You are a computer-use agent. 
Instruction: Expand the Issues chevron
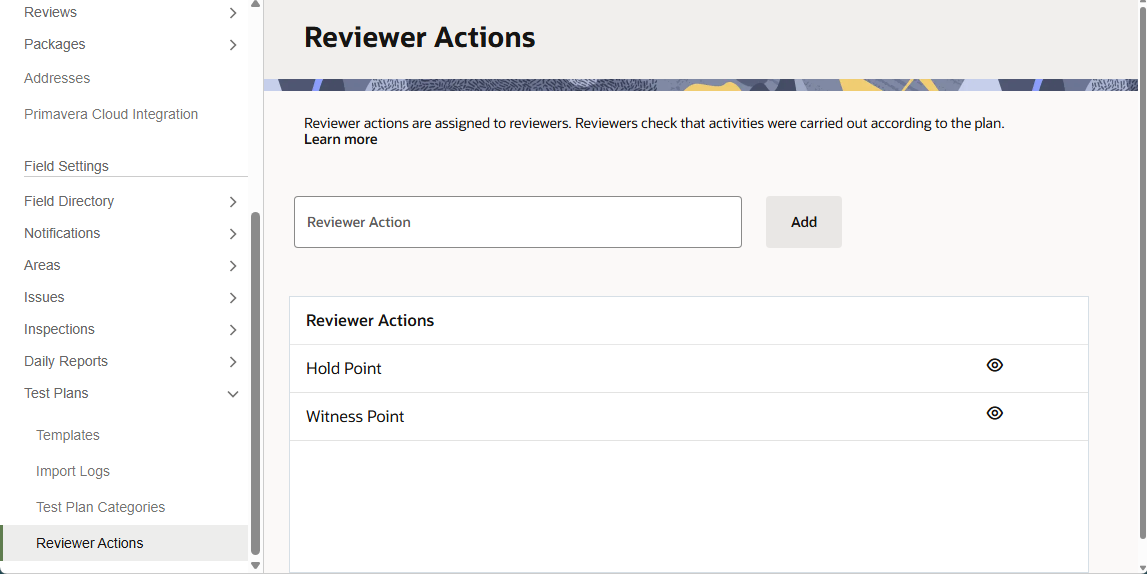pyautogui.click(x=232, y=298)
